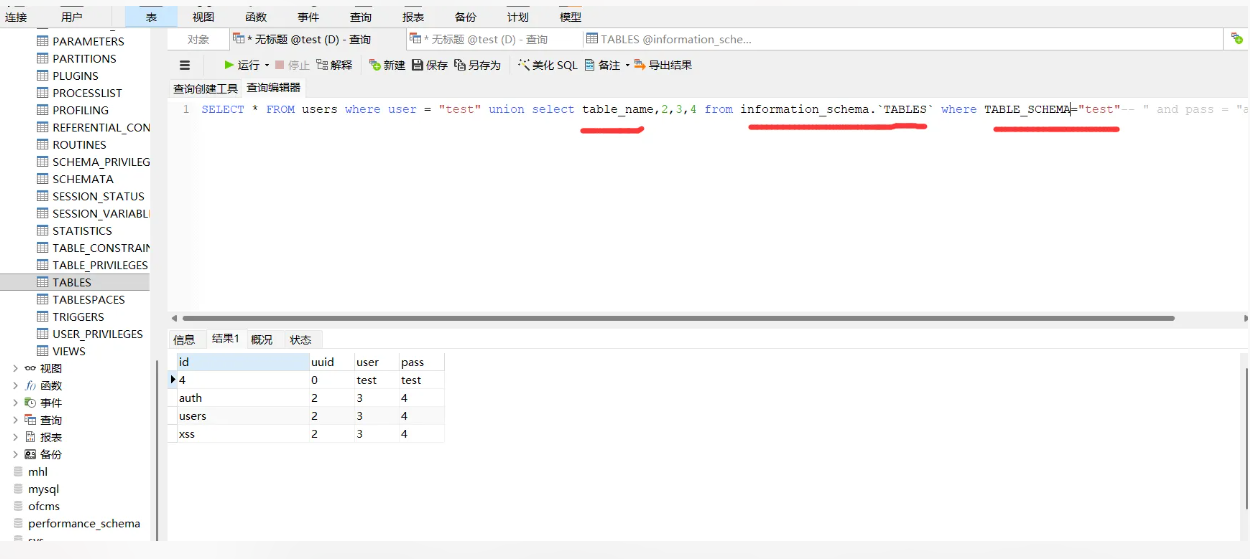Screen dimensions: 1250x559
Task: Open the 查询创建工具 query builder tab
Action: tap(205, 88)
